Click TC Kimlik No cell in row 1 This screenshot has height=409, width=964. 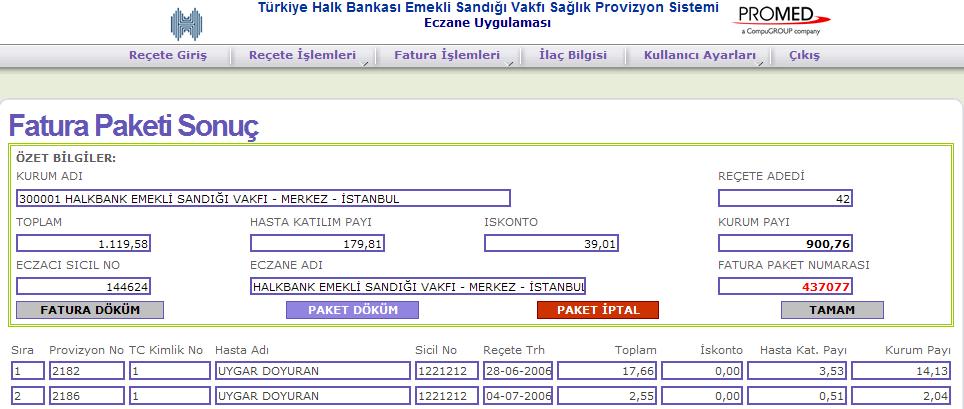tap(170, 371)
